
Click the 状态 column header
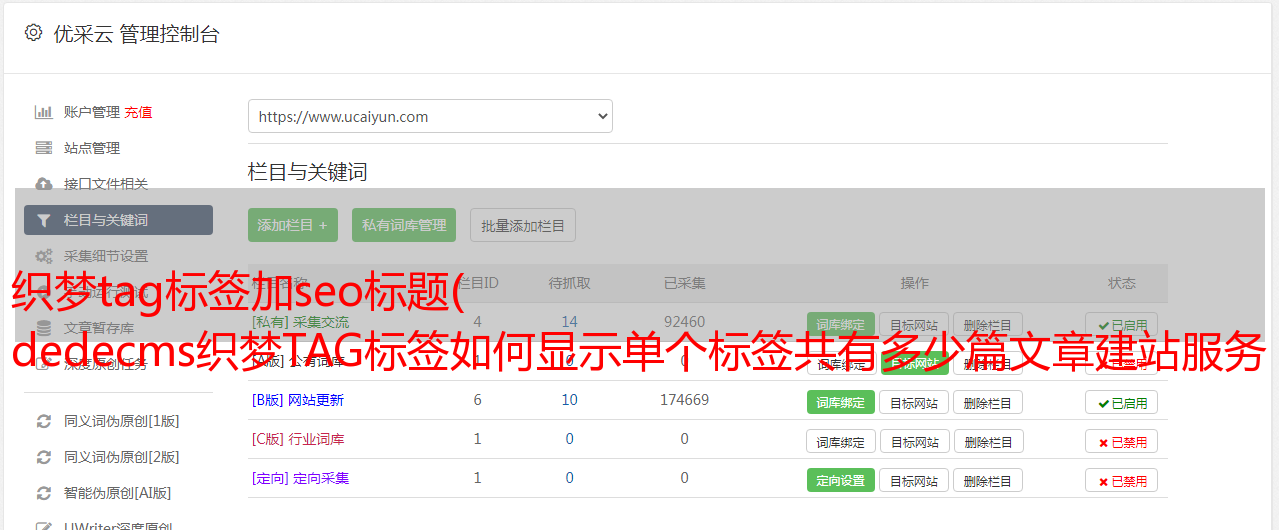point(1122,283)
